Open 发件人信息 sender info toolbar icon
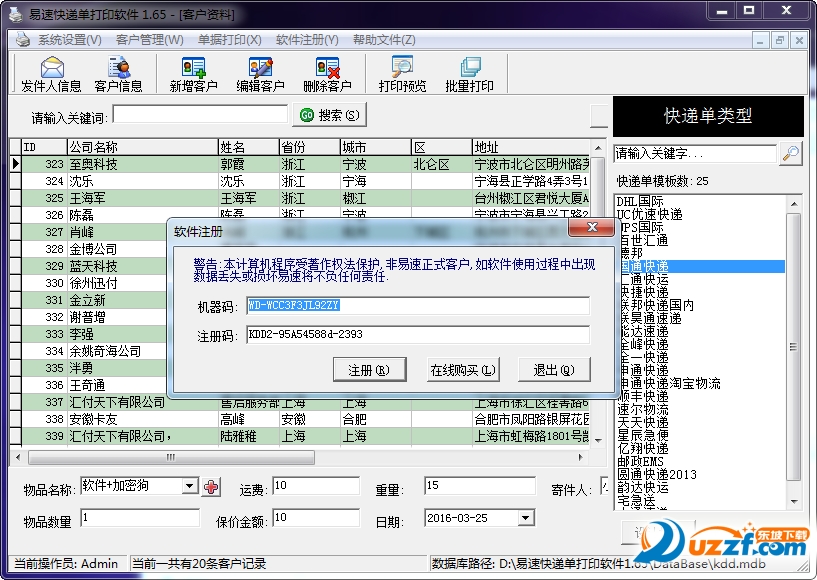 pyautogui.click(x=51, y=74)
